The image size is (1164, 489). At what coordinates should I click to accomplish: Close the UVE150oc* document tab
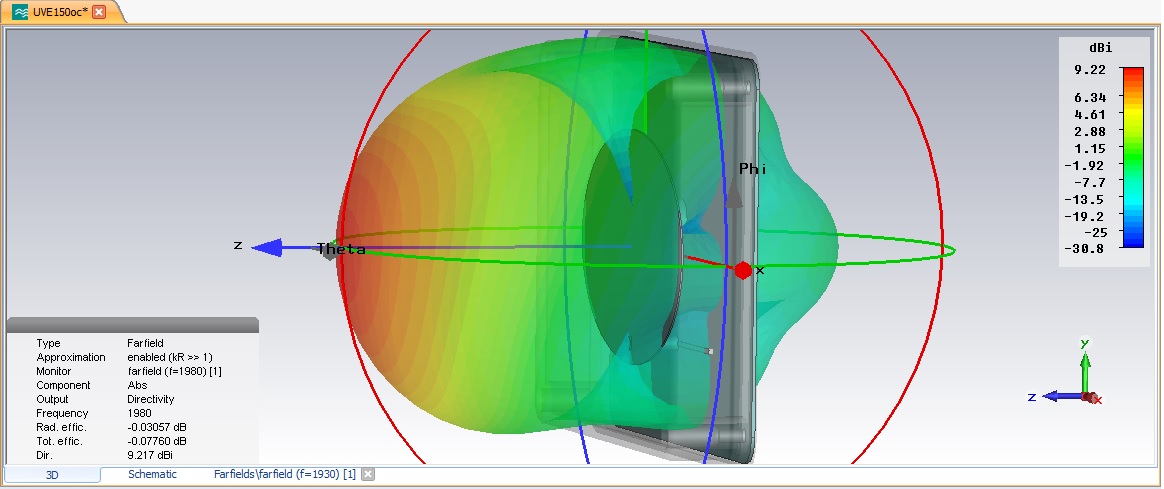tap(99, 12)
